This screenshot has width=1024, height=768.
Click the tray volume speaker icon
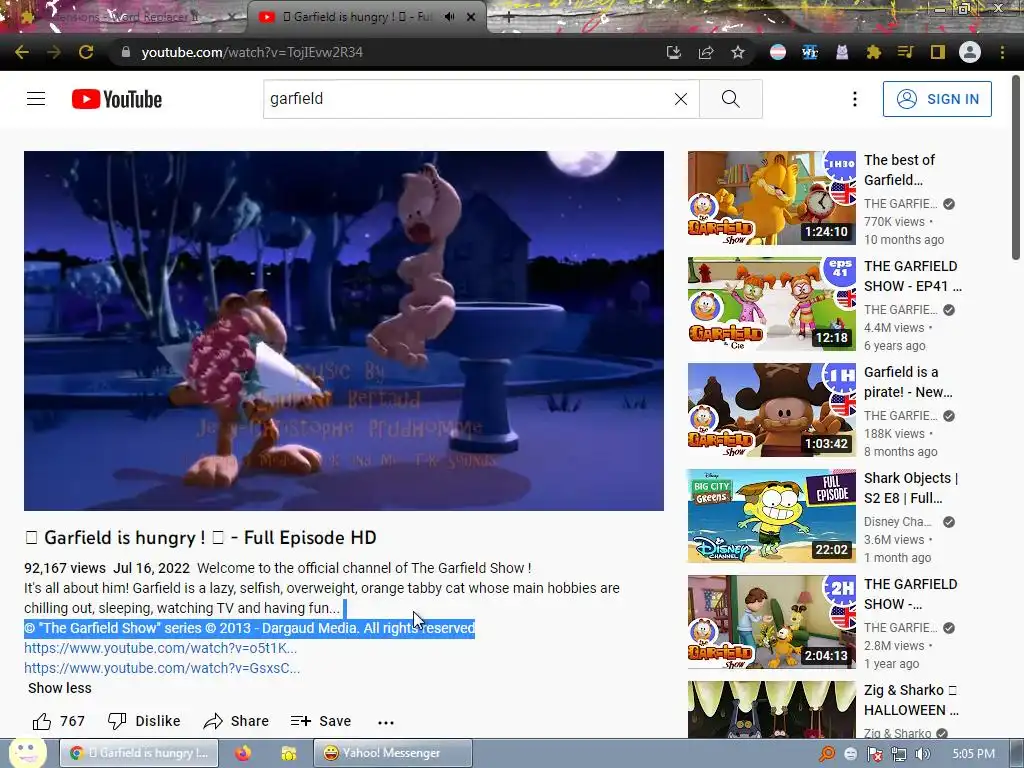[x=923, y=754]
